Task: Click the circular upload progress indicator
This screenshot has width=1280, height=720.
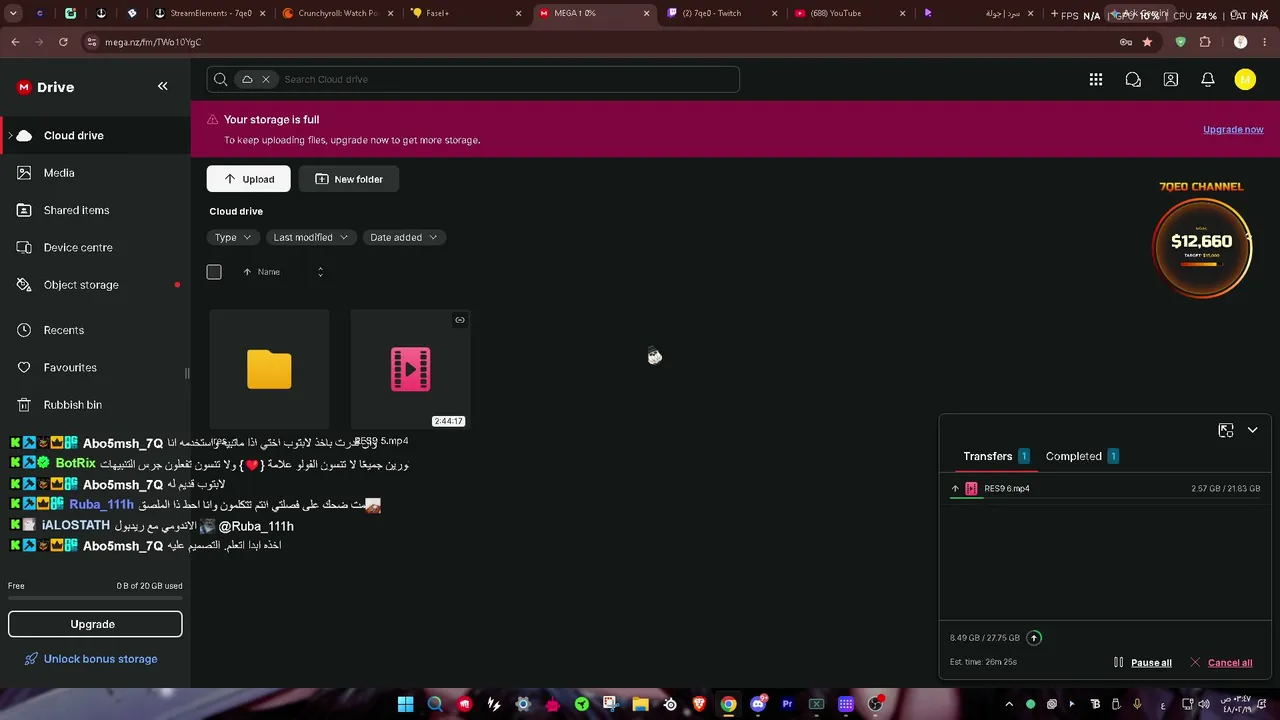Action: coord(1034,638)
